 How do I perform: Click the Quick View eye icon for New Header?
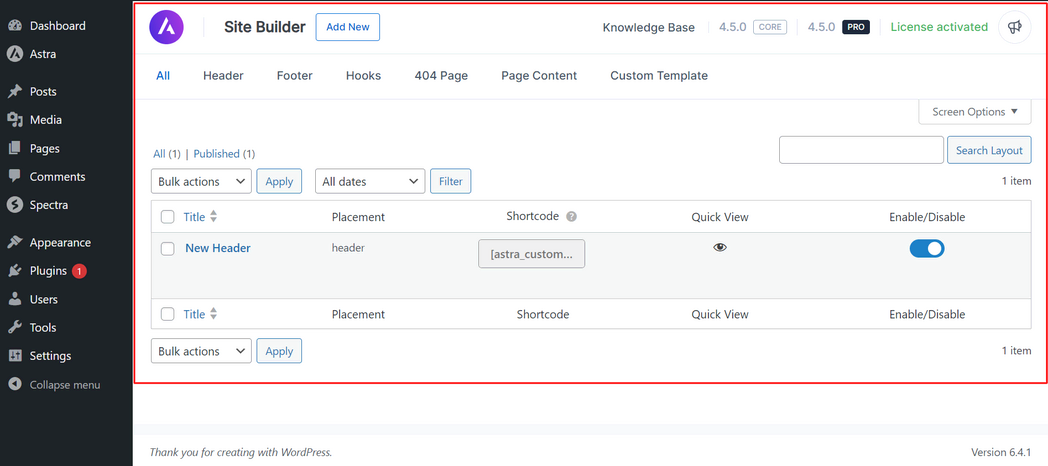(x=720, y=247)
